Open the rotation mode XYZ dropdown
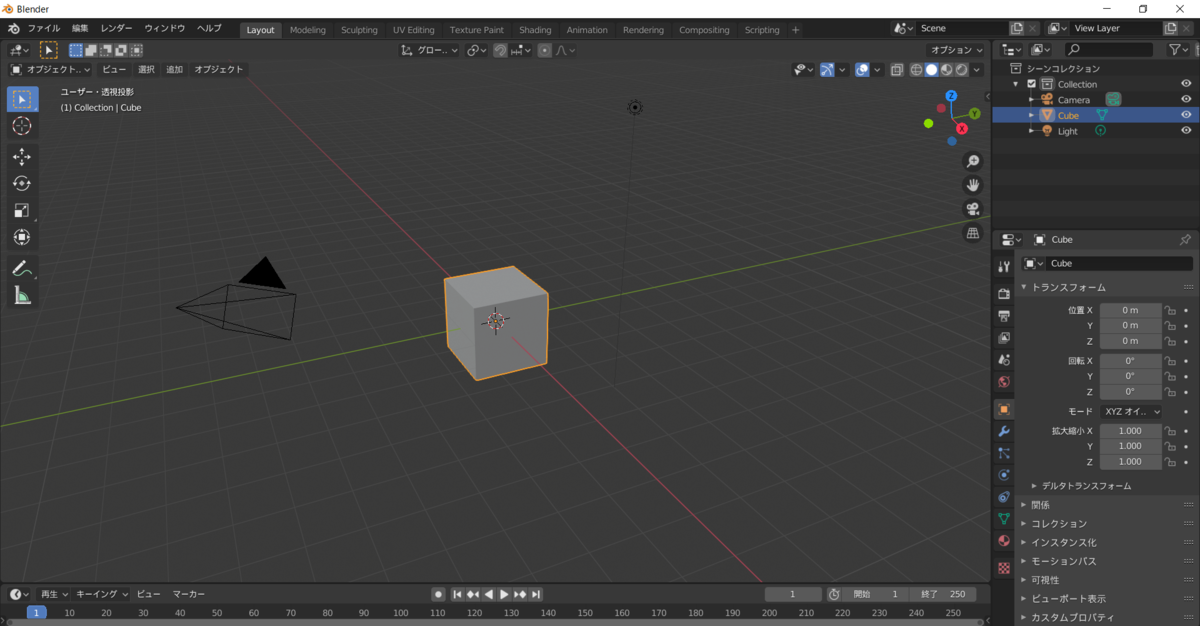 1132,411
